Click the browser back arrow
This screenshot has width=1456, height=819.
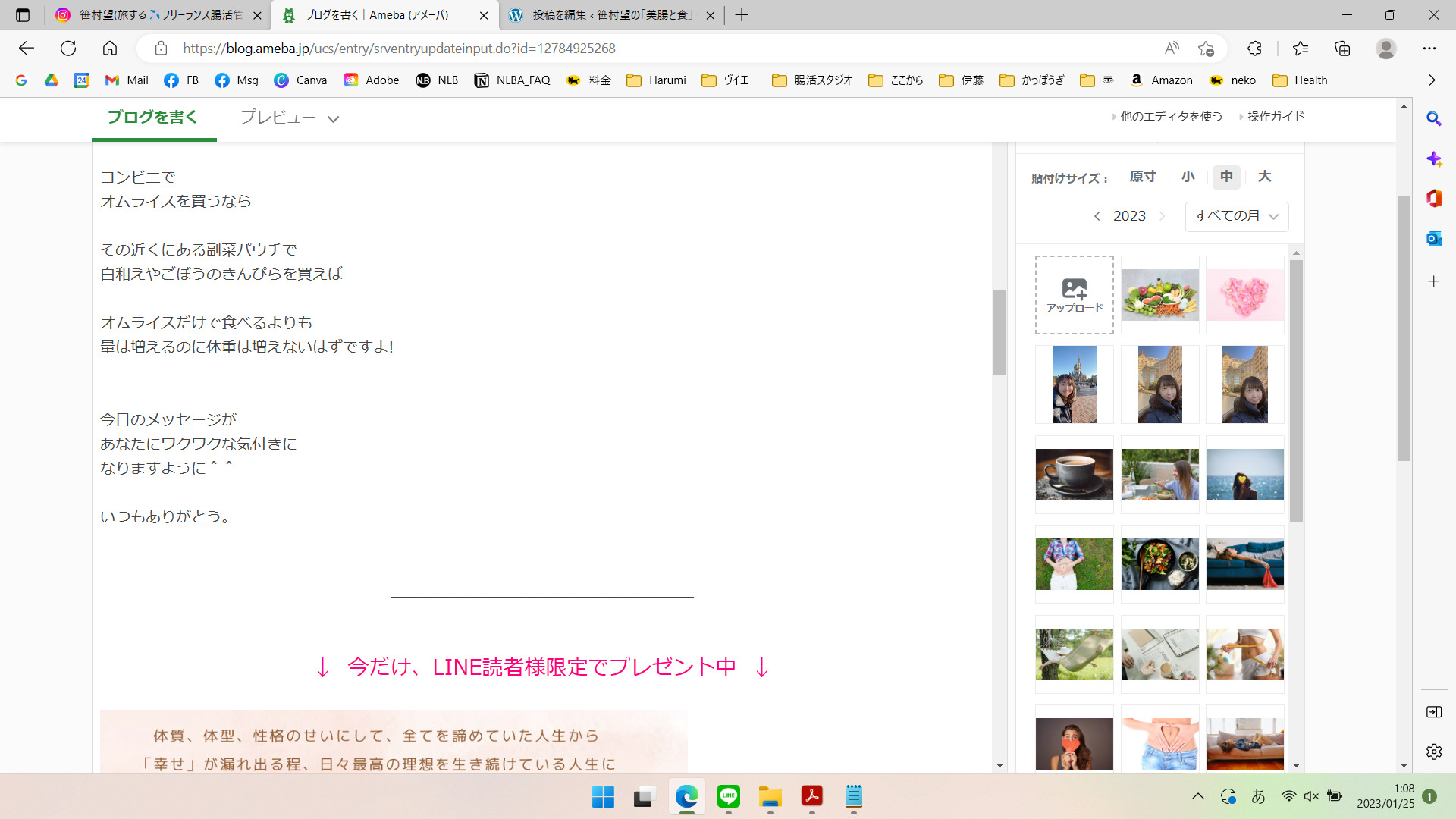(x=27, y=49)
